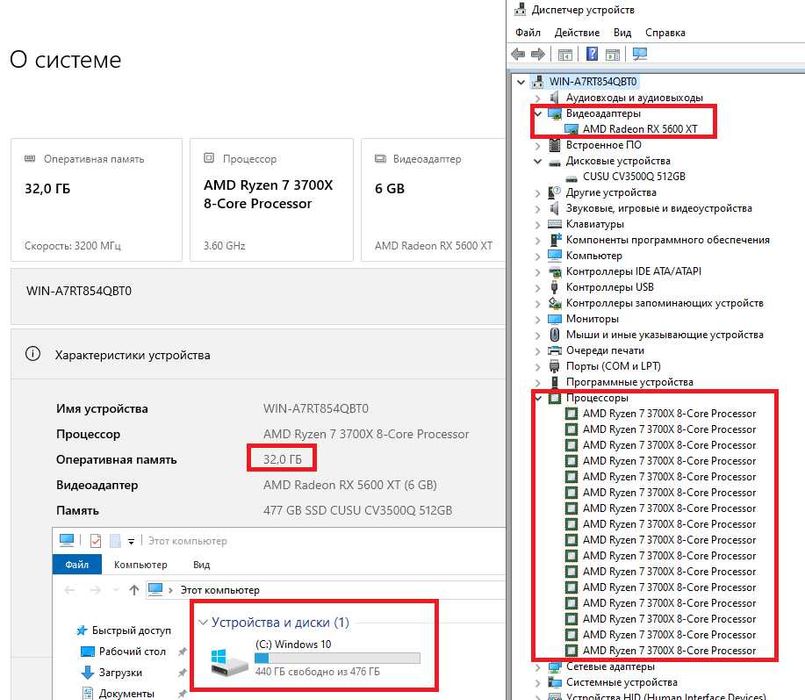Click the Back arrow in Device Manager toolbar
805x700 pixels.
[x=518, y=54]
